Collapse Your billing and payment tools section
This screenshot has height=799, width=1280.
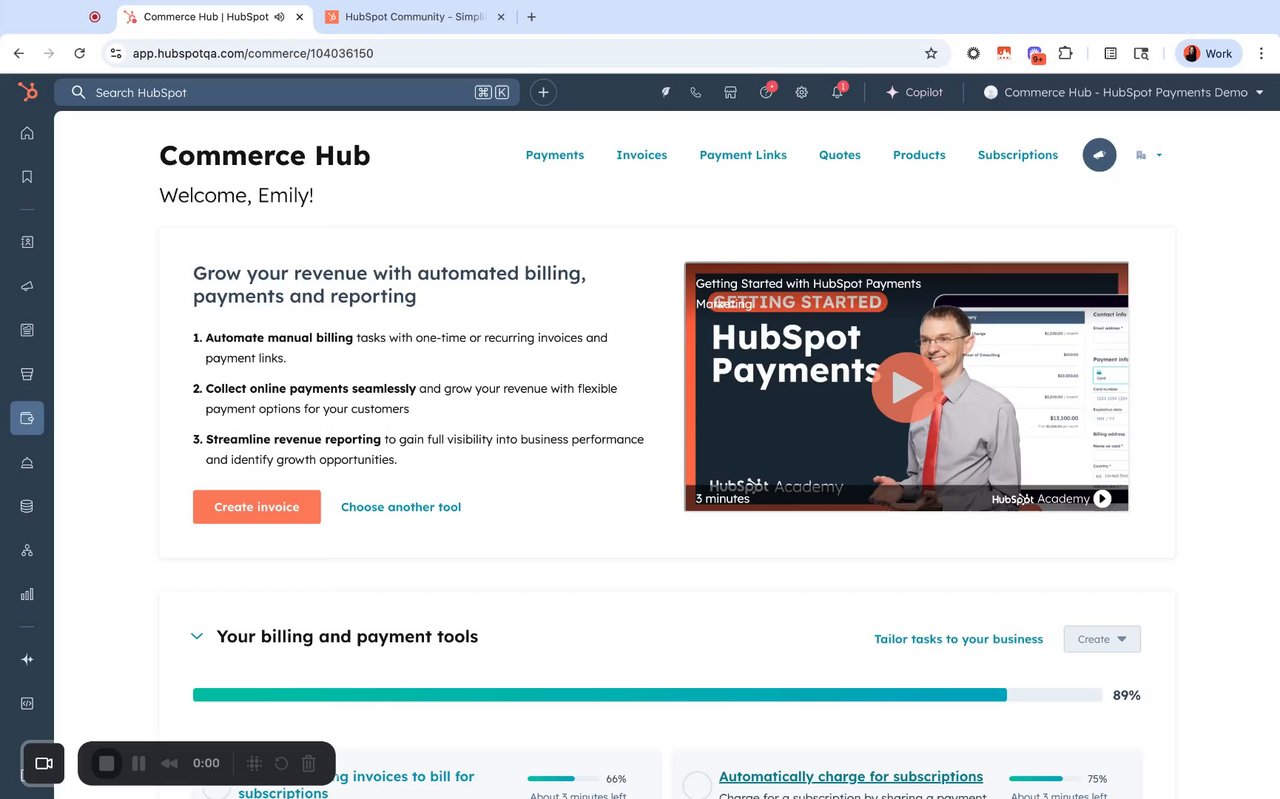[197, 636]
